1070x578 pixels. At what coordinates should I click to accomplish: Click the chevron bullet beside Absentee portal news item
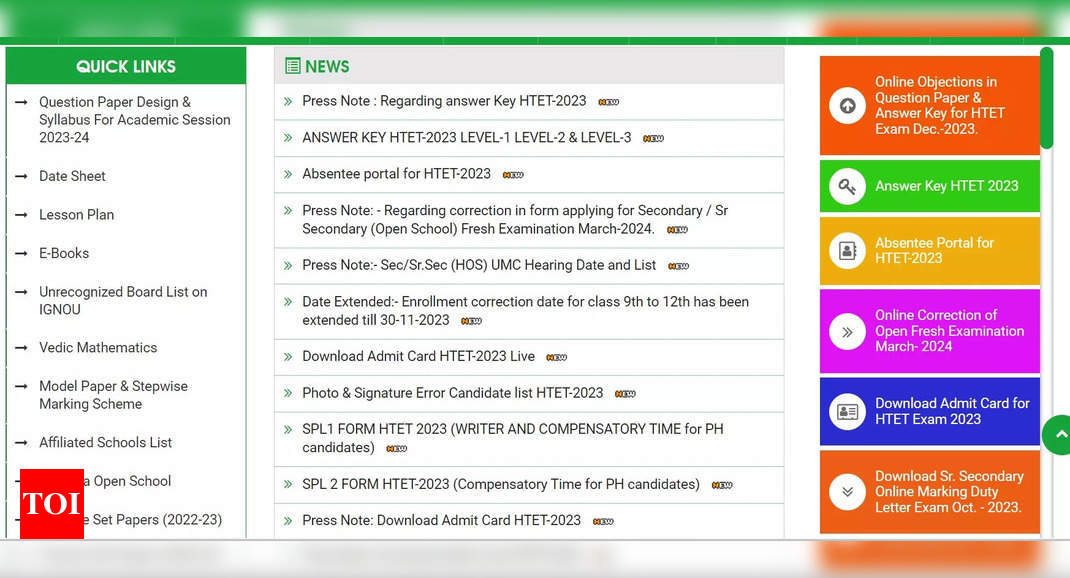289,173
